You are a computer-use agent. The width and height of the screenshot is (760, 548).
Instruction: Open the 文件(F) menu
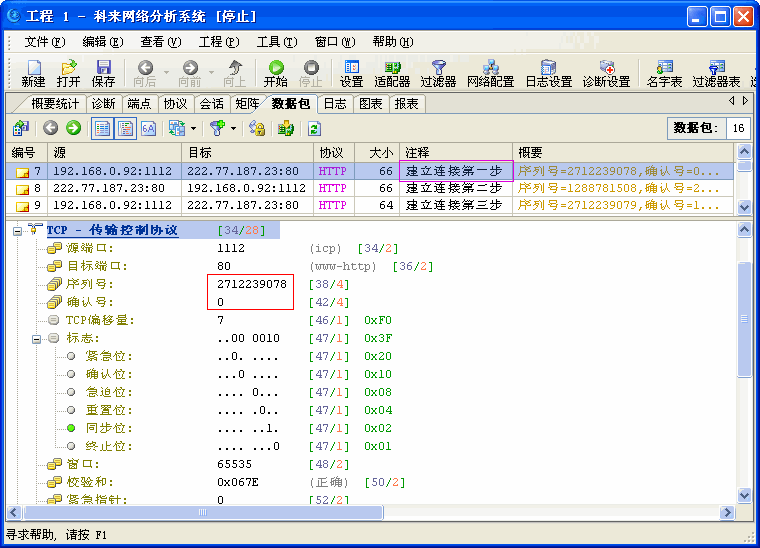(x=45, y=42)
